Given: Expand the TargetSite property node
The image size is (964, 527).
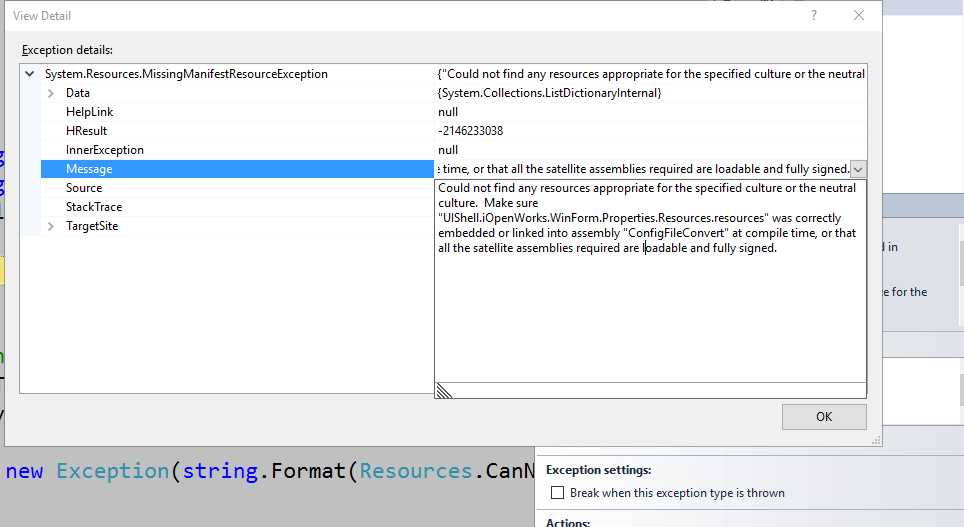Looking at the screenshot, I should click(51, 226).
